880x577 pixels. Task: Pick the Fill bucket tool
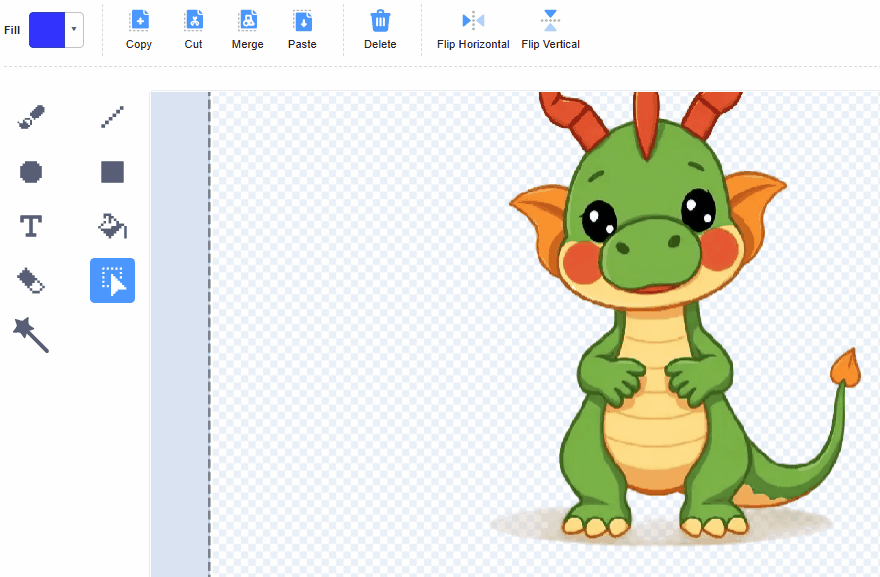coord(112,226)
